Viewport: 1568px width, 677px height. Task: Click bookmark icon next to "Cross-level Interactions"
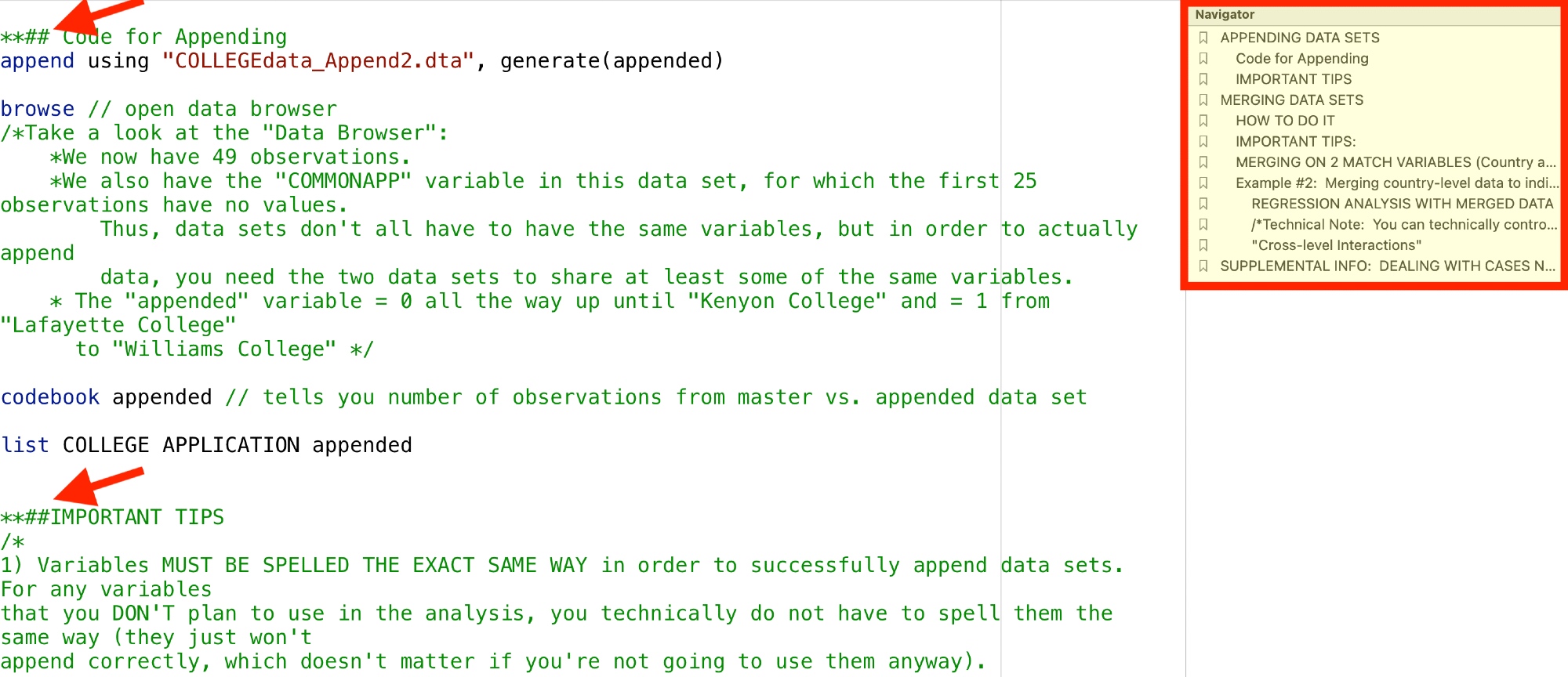coord(1203,245)
